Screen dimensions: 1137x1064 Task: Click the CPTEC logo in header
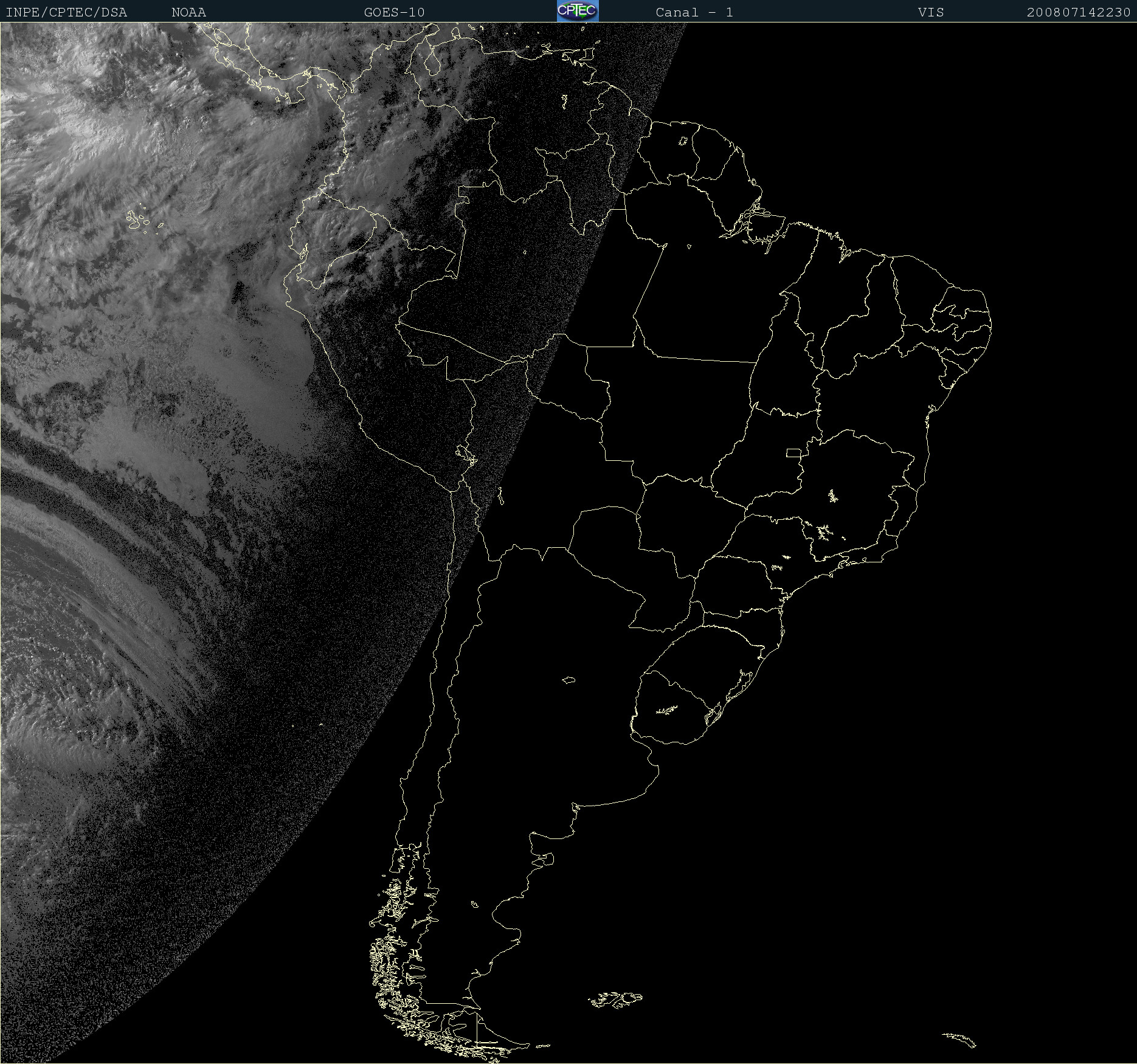pos(578,11)
